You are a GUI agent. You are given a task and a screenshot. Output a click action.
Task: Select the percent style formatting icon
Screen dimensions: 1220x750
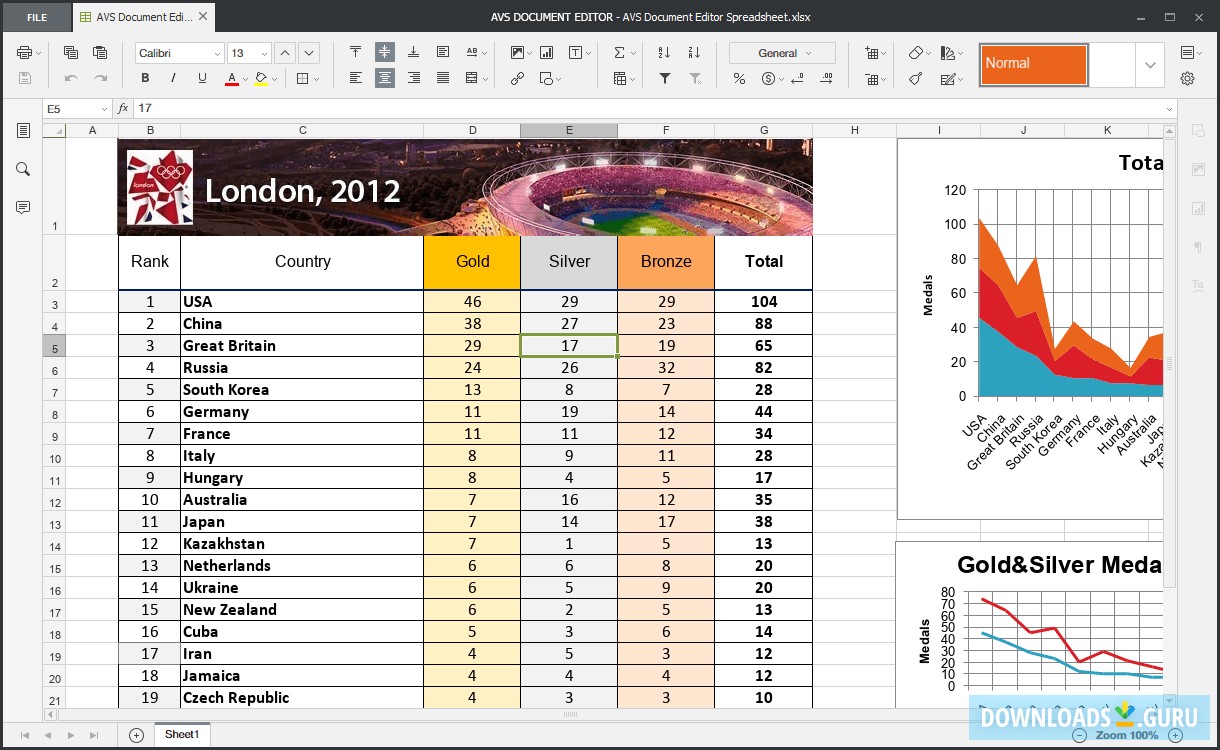[739, 78]
